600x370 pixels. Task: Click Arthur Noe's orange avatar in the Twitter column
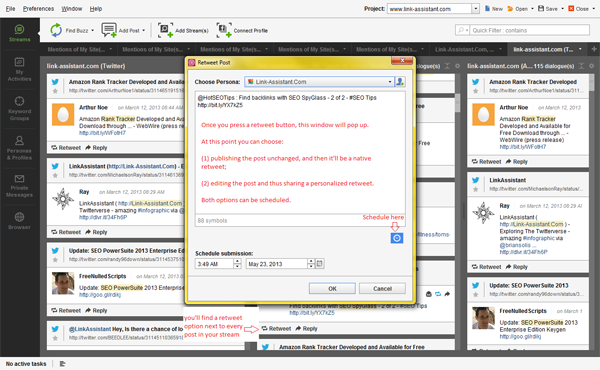tap(63, 114)
